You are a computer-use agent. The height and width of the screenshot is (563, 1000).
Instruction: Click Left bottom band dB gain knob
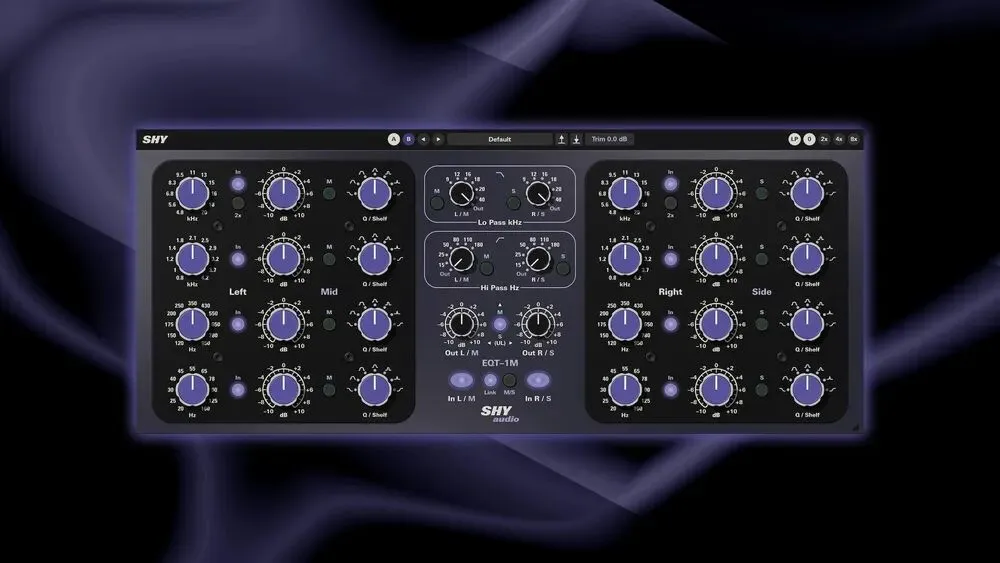(x=283, y=390)
